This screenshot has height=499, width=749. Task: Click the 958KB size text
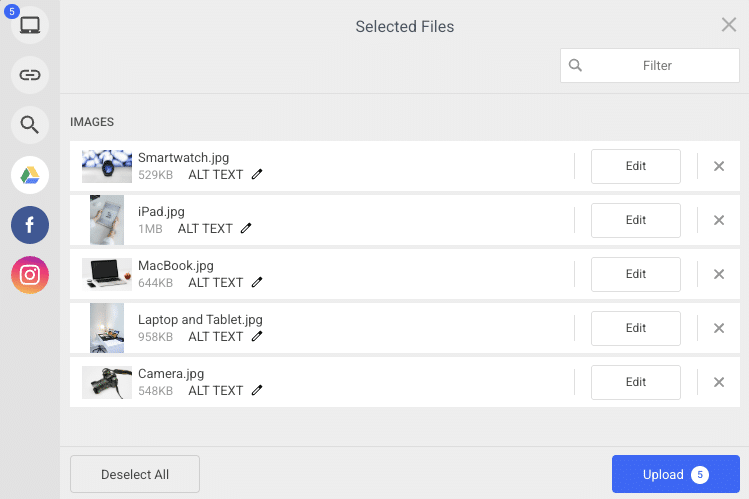coord(155,337)
